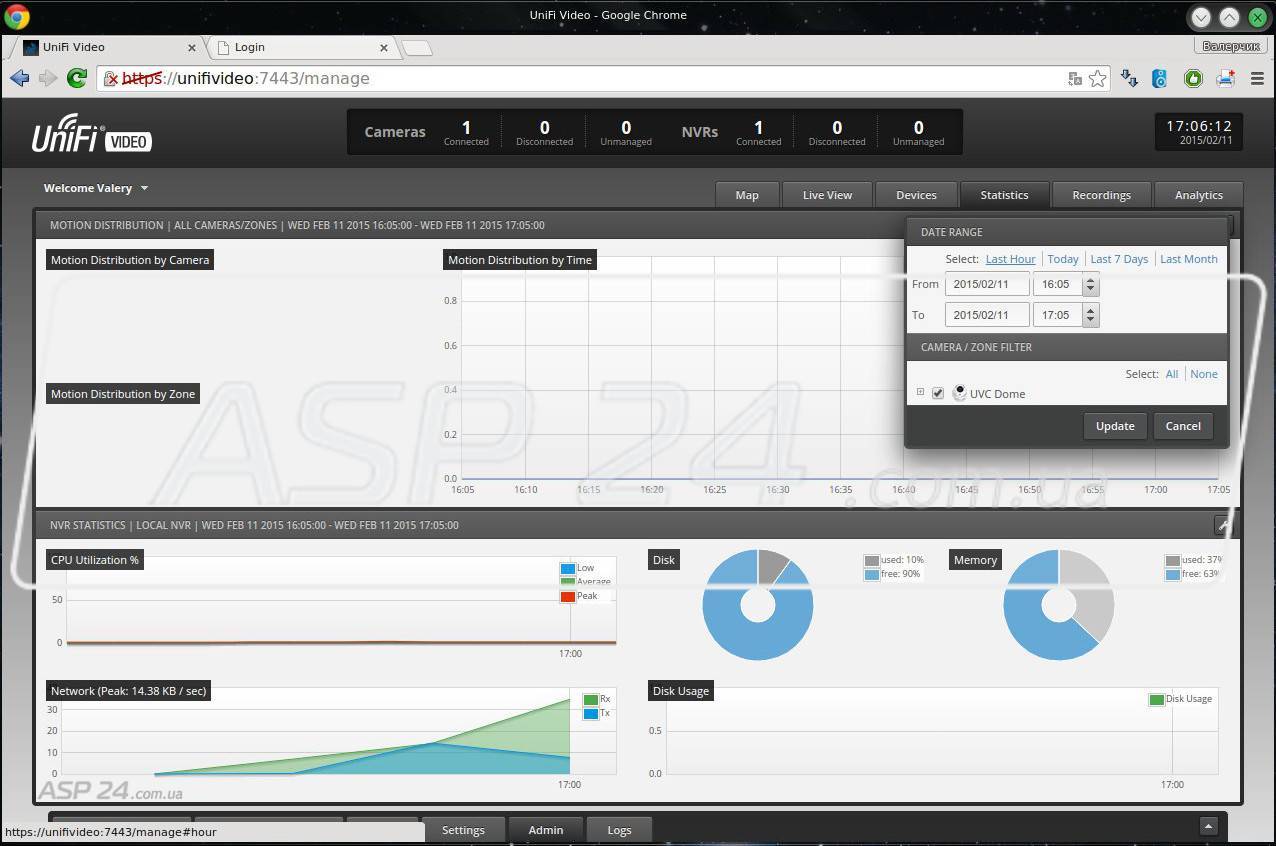Screen dimensions: 1276x846
Task: Click the From time spinner arrows
Action: [1090, 285]
